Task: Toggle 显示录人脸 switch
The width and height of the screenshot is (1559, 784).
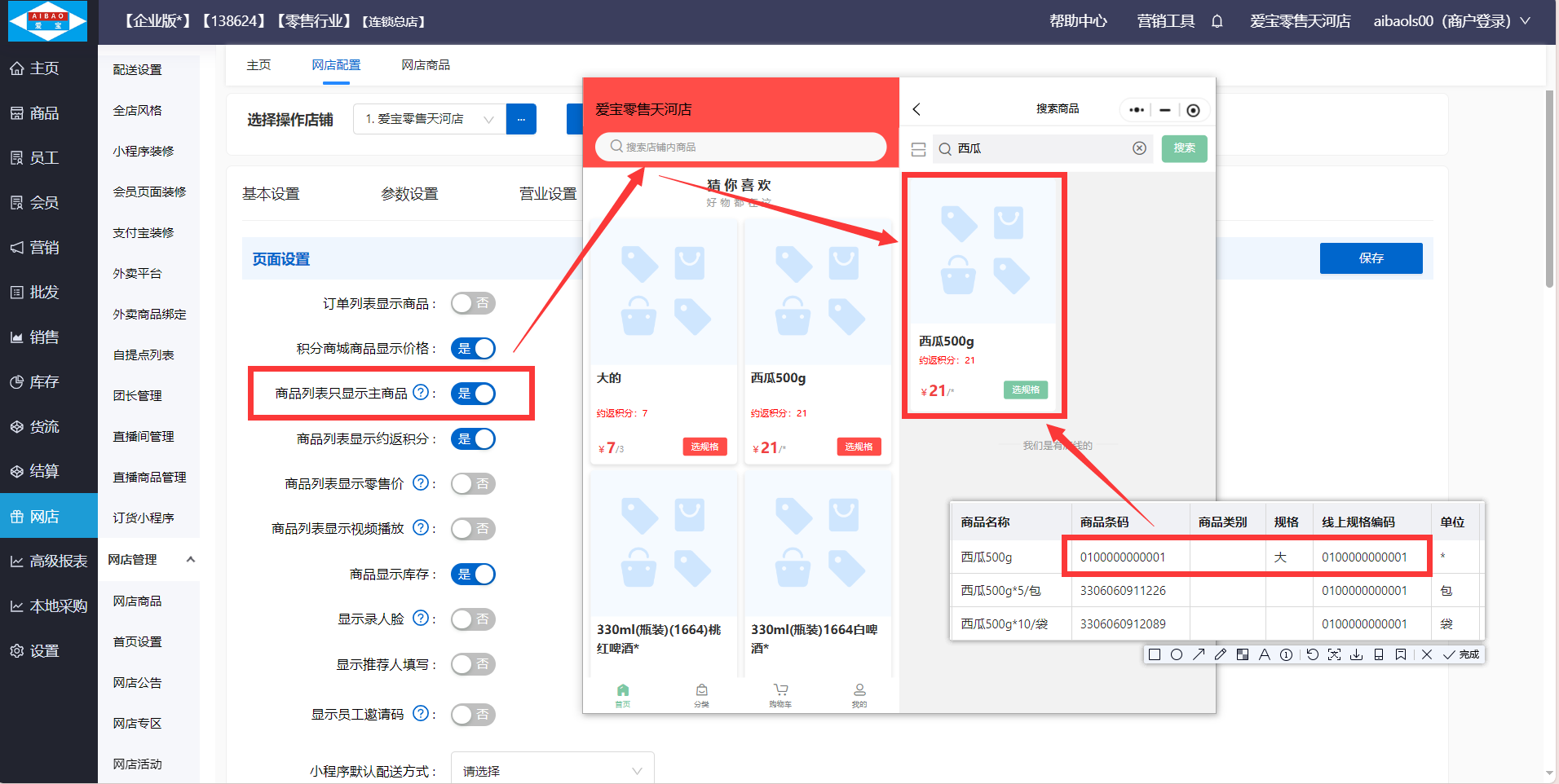Action: click(473, 619)
